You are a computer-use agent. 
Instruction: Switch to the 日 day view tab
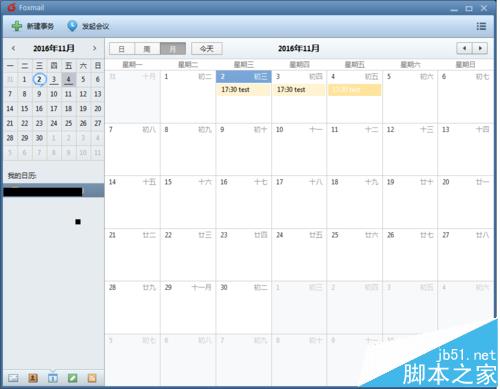pyautogui.click(x=122, y=49)
